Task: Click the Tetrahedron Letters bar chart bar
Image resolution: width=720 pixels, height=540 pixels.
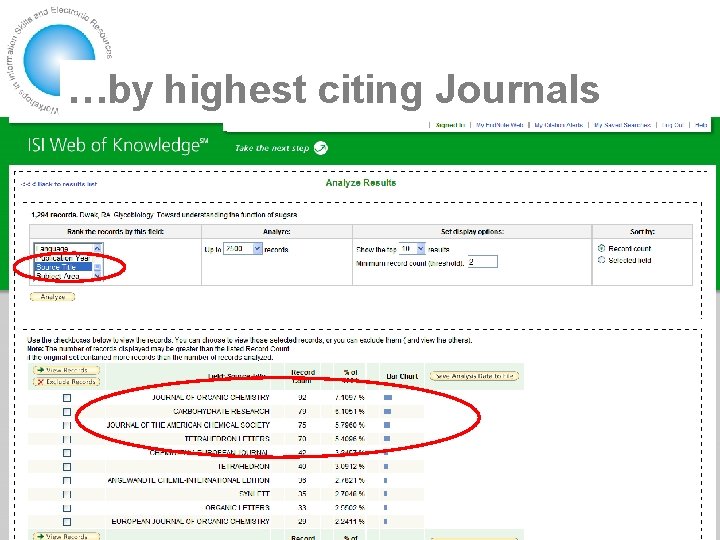Action: click(x=387, y=439)
